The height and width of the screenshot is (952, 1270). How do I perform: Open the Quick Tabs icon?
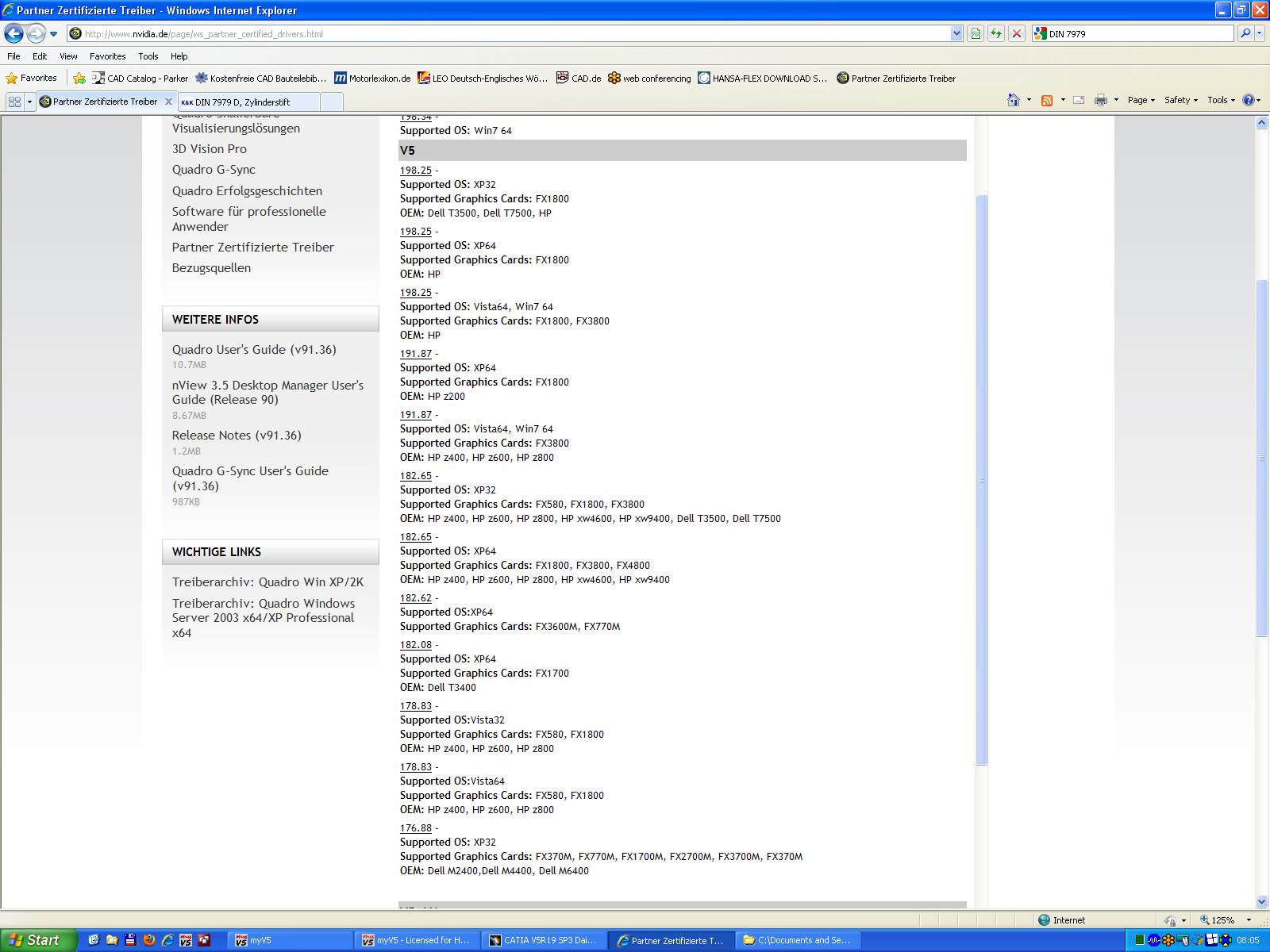click(x=14, y=102)
